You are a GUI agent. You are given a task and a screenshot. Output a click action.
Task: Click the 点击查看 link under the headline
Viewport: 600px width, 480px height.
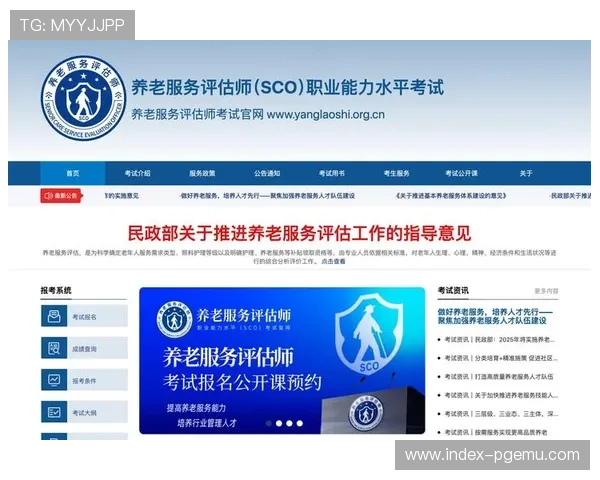(x=333, y=261)
